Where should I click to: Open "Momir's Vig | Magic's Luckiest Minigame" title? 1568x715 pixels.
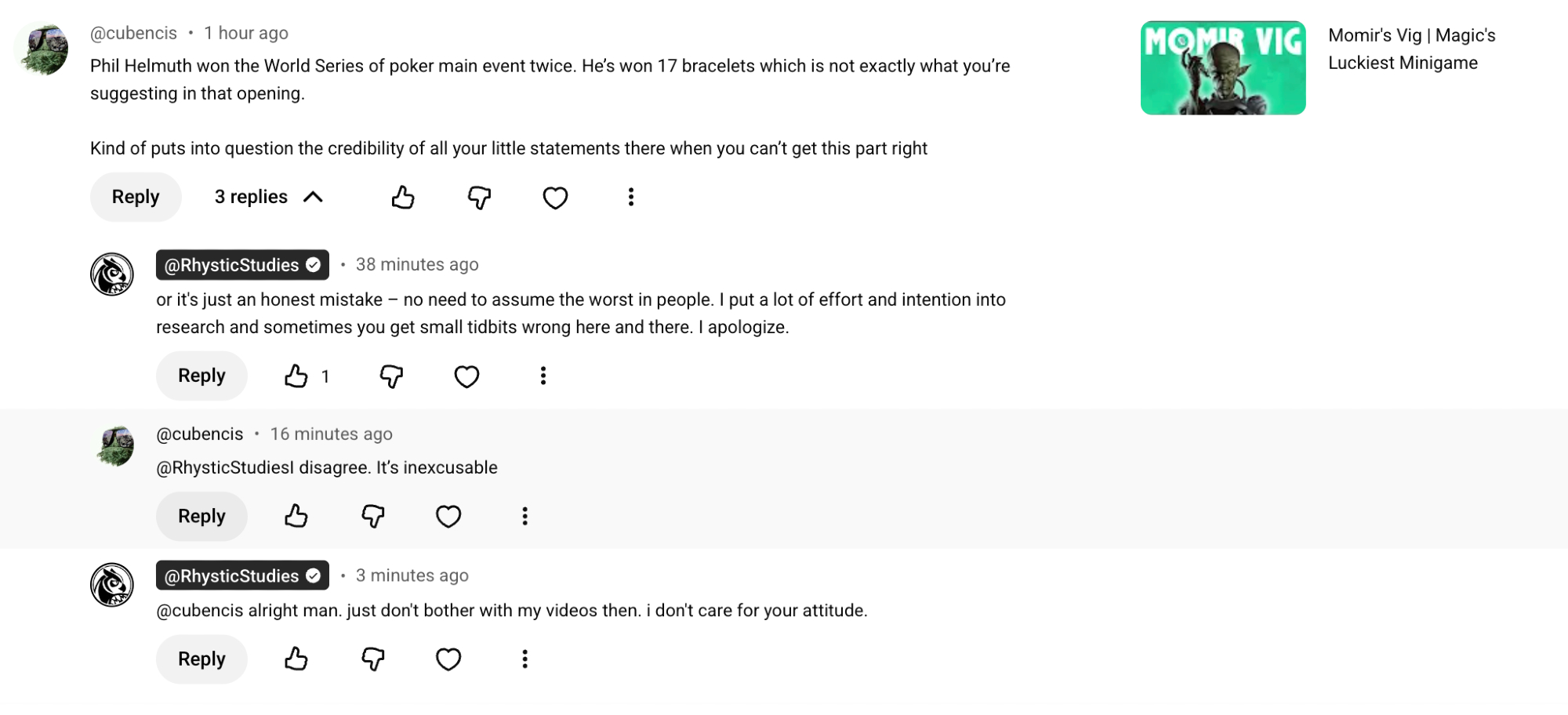[x=1411, y=49]
